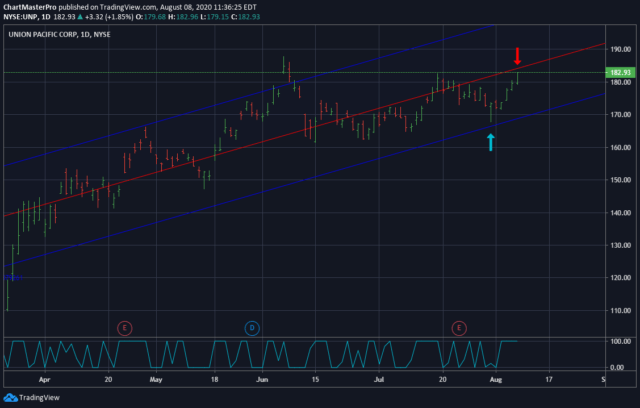Click the TradingView cloud logo icon
This screenshot has height=408, width=640.
coord(10,397)
